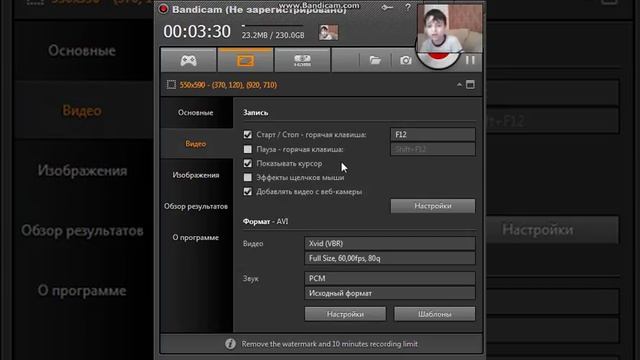Toggle Старт / Стоп hotkey checkbox

coord(248,134)
